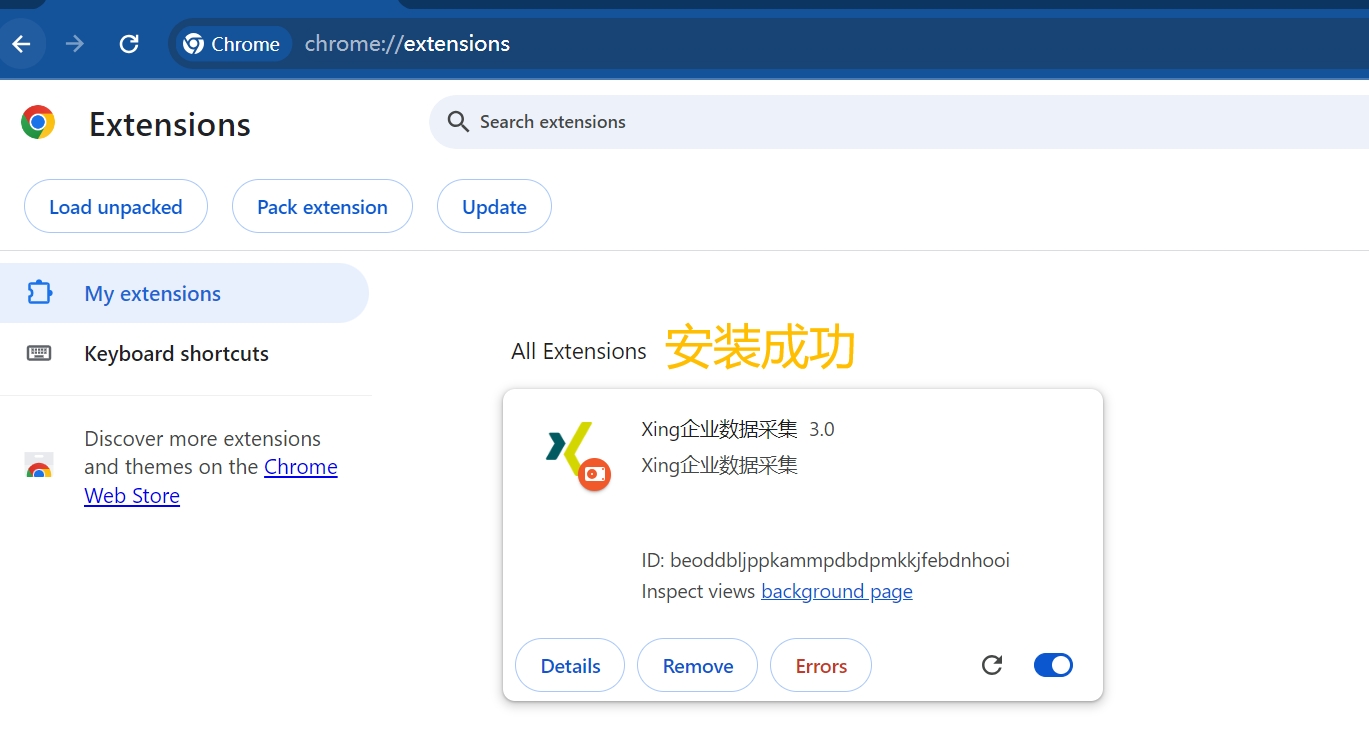Screen dimensions: 1369x733
Task: Open the background page inspect link
Action: coord(837,591)
